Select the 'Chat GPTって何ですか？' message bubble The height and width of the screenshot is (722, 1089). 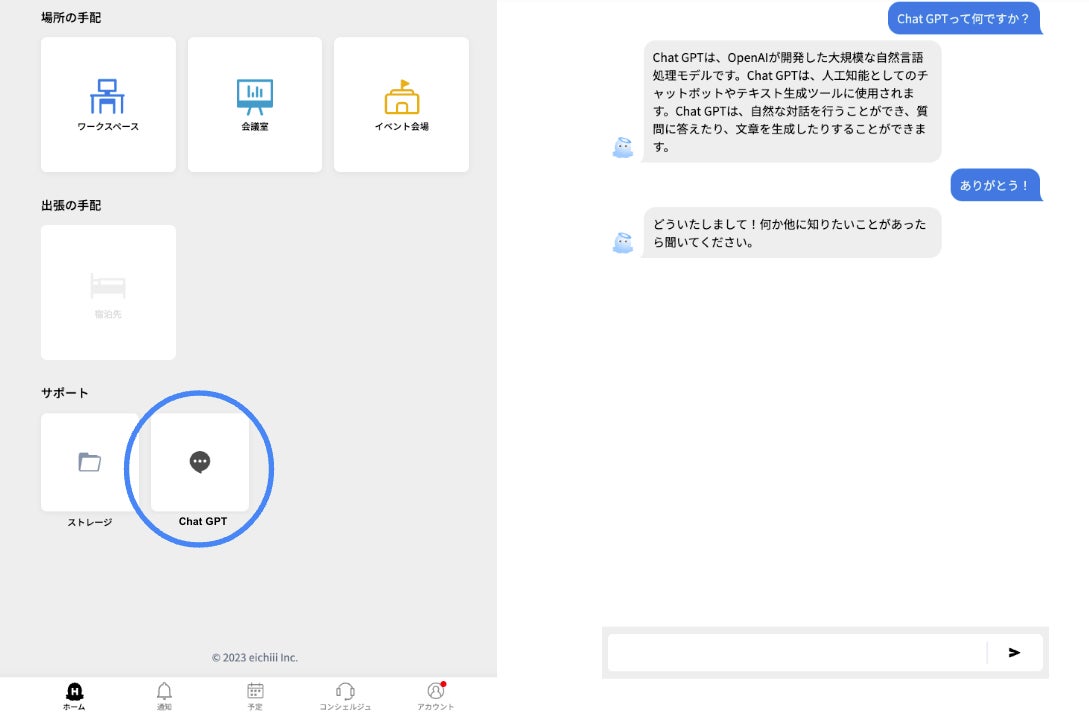pos(965,19)
